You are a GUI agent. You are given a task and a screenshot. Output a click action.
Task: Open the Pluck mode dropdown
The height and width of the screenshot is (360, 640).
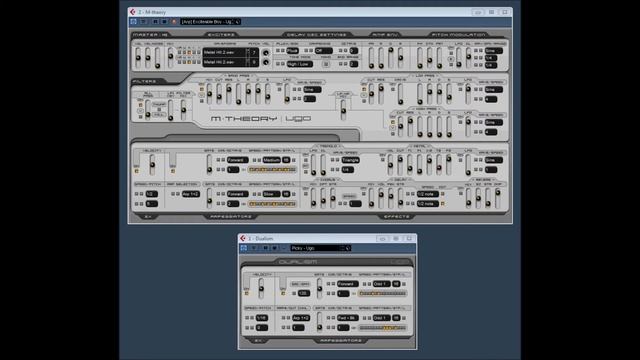[293, 51]
